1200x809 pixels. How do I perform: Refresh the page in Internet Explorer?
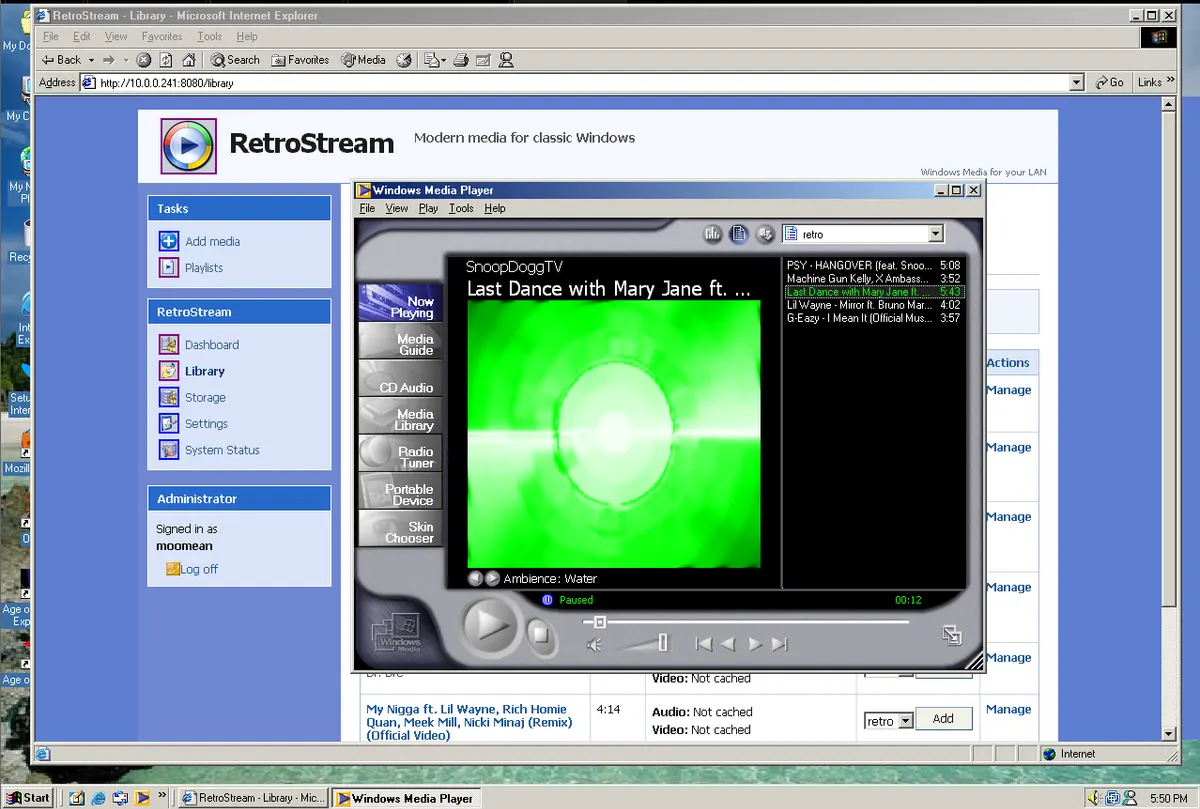pyautogui.click(x=166, y=60)
